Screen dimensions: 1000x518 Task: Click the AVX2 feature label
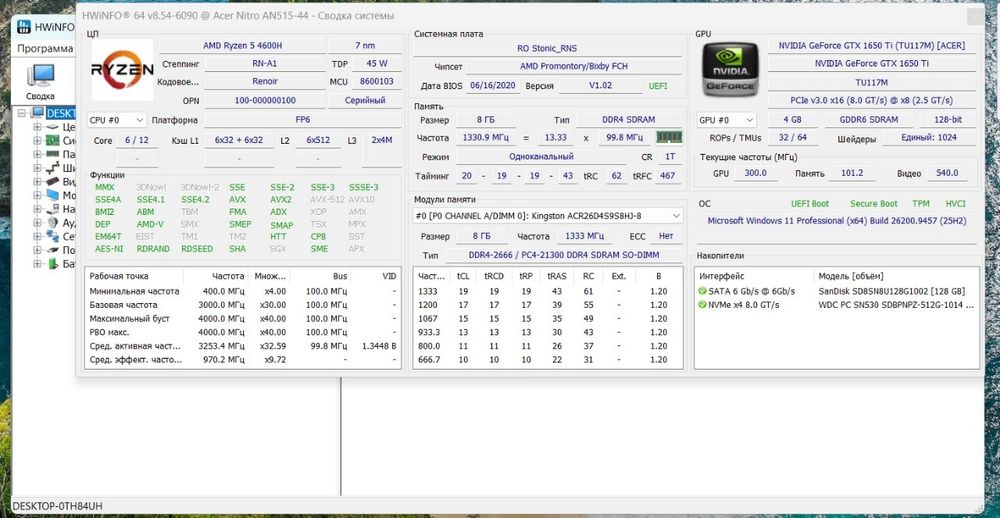[x=281, y=200]
